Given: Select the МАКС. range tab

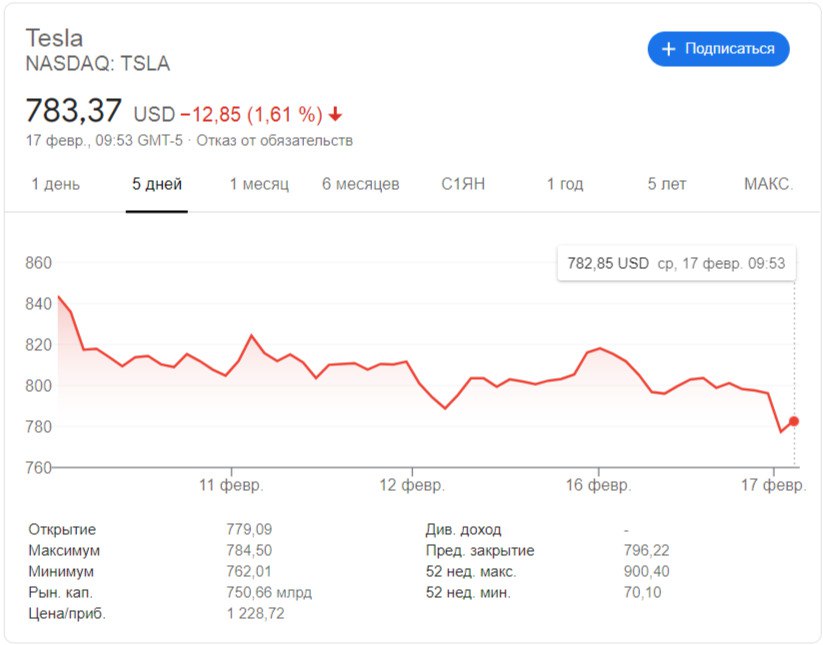Looking at the screenshot, I should (768, 184).
